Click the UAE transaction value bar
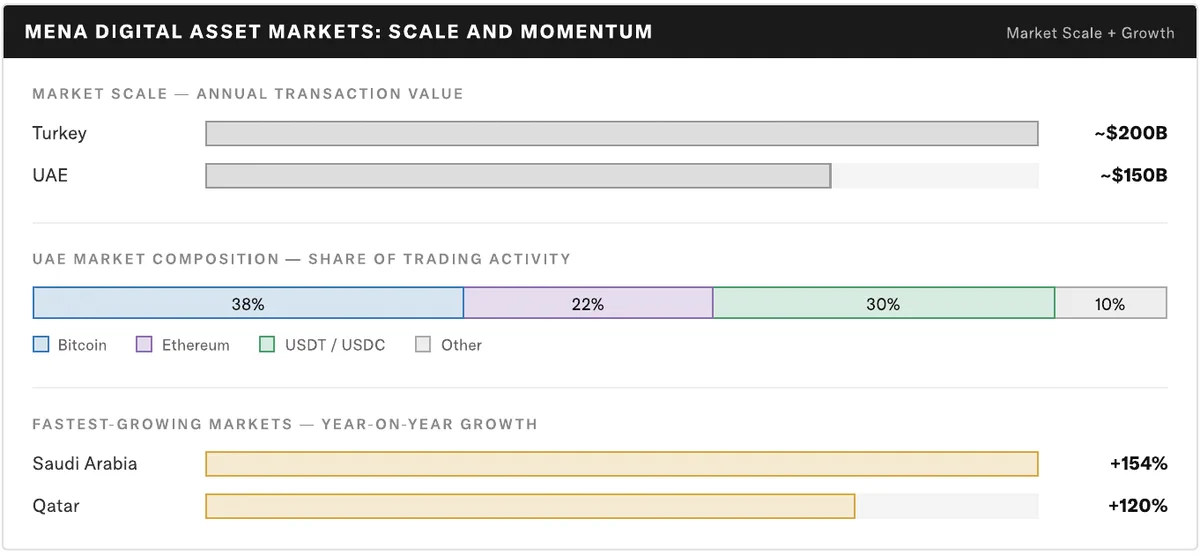Screen dimensions: 1200x556 pyautogui.click(x=518, y=176)
